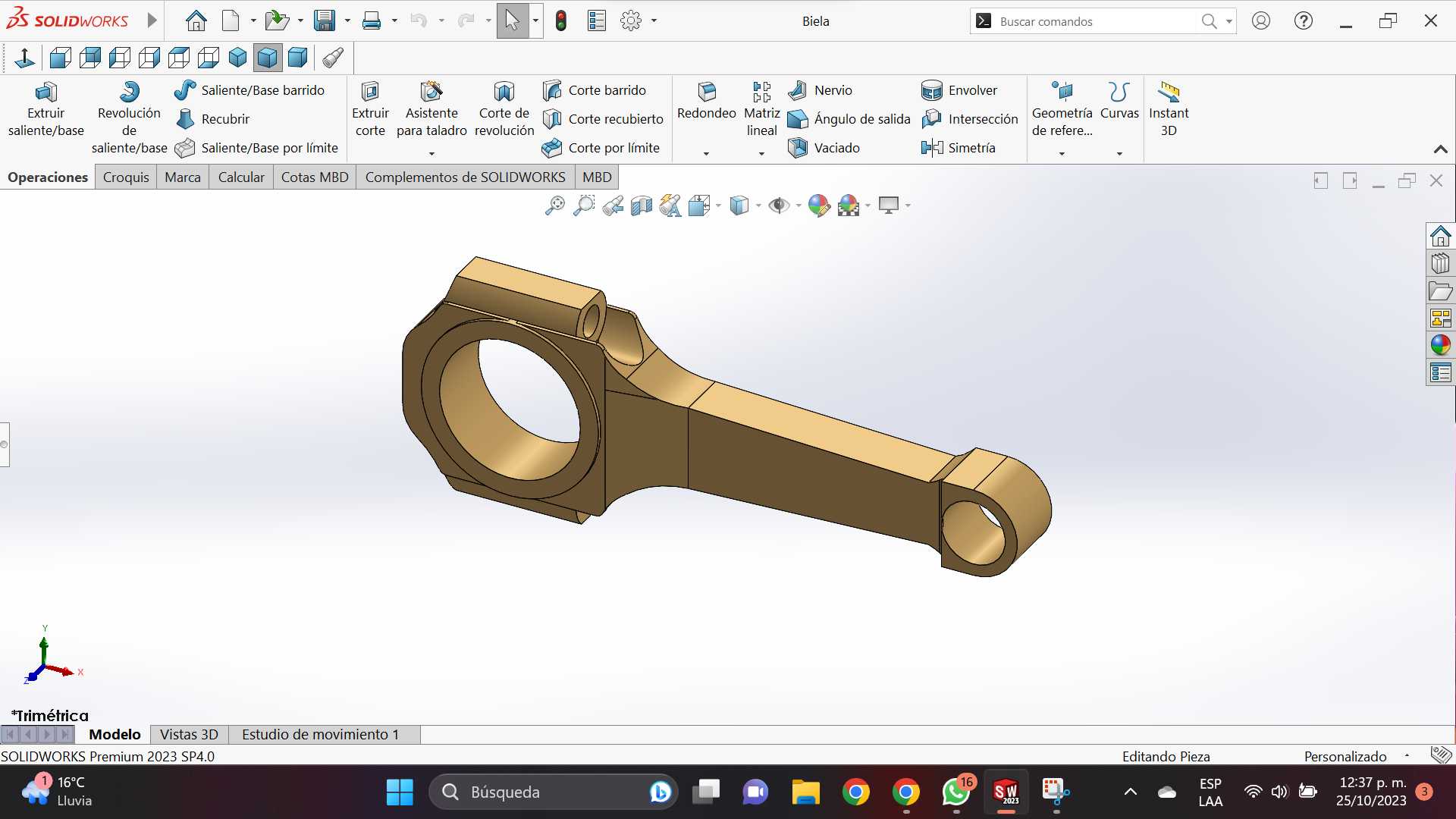Screen dimensions: 1456x819
Task: Select the Simetría mirror tool
Action: point(959,148)
